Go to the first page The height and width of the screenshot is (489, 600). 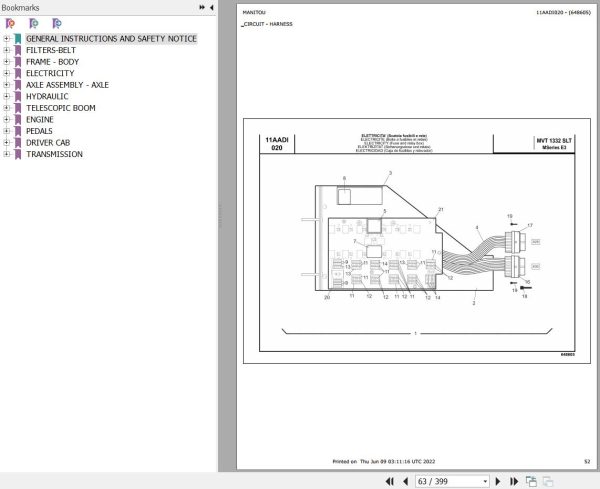pyautogui.click(x=390, y=481)
